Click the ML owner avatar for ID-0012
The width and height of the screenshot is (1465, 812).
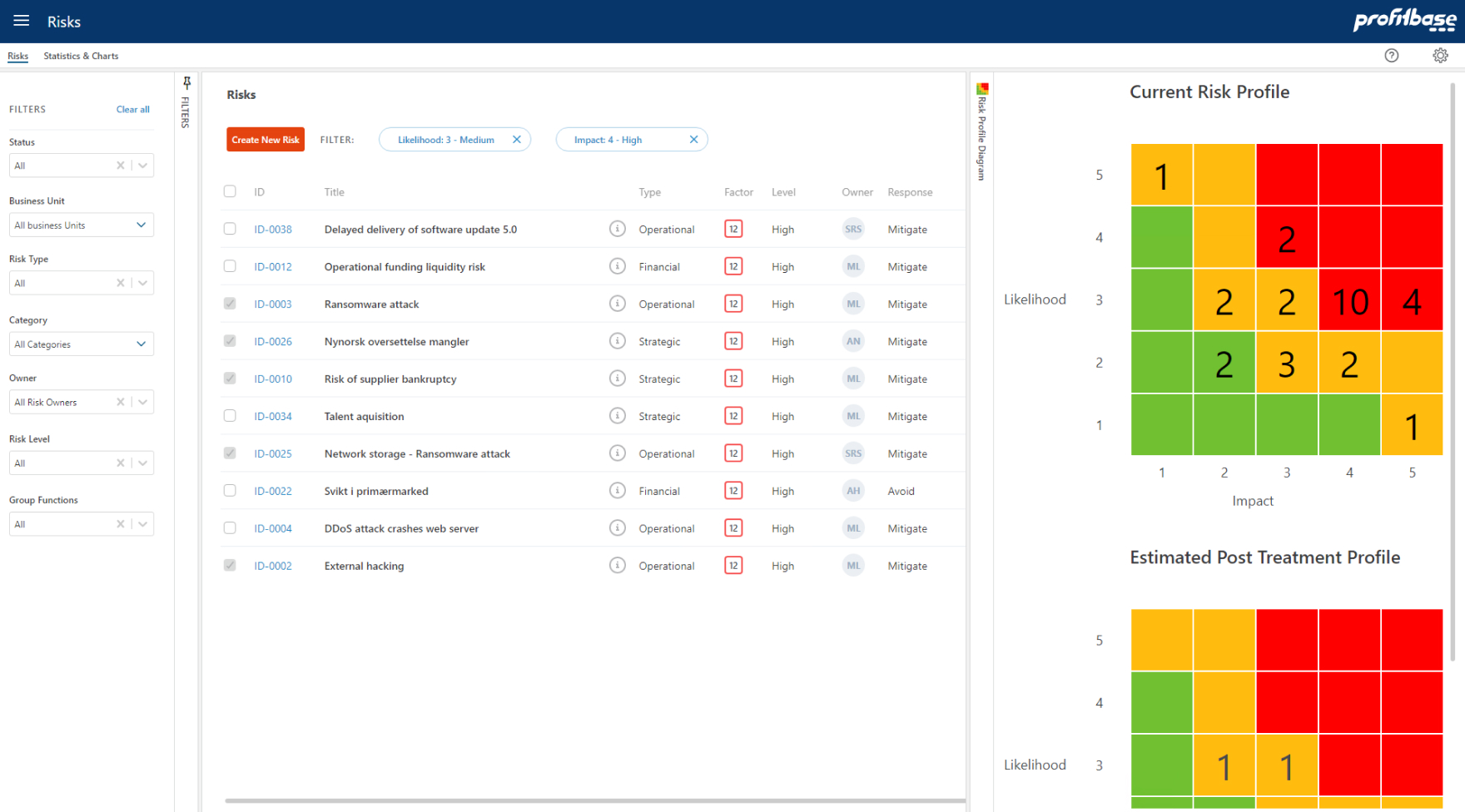coord(853,265)
